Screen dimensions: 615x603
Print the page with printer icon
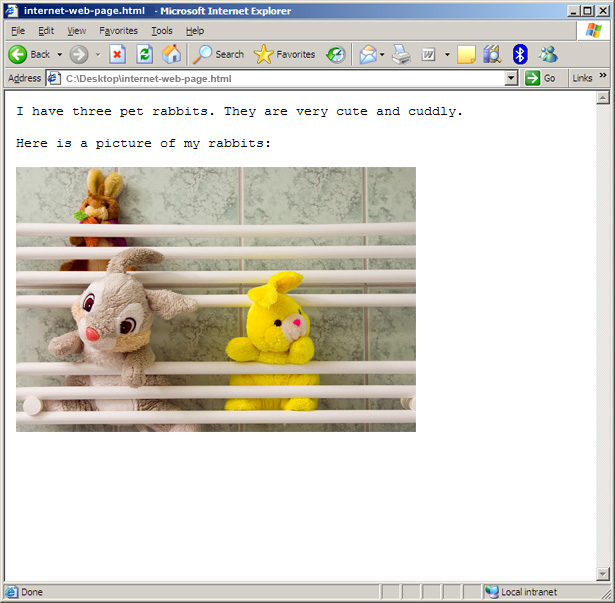coord(401,54)
